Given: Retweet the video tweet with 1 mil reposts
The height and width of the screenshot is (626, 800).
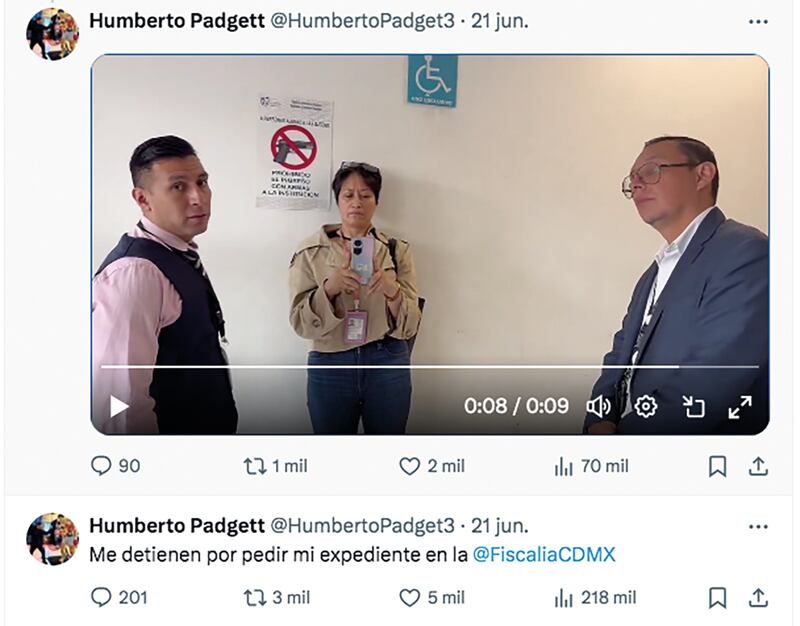Looking at the screenshot, I should coord(276,466).
